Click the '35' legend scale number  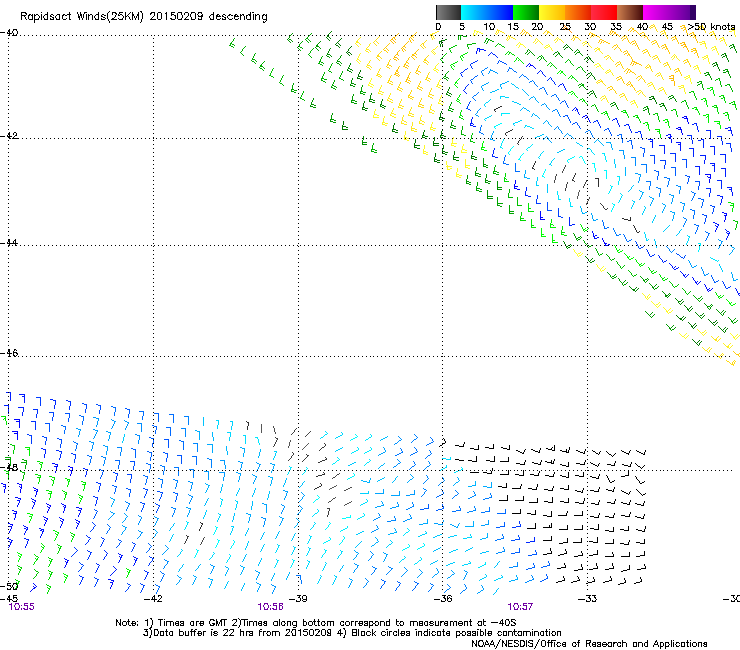(615, 27)
